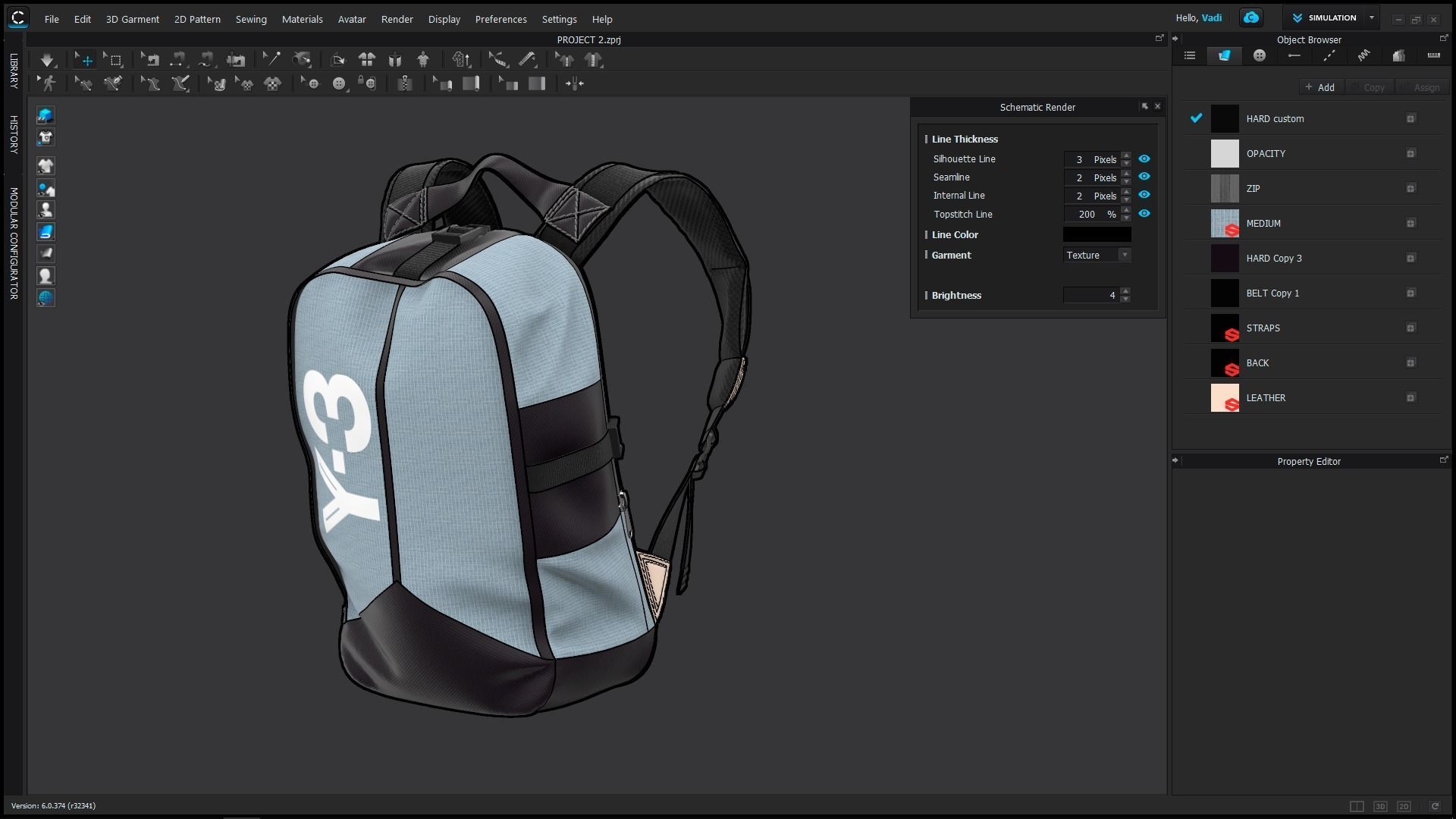Open the Fabric tab in Object Browser
Viewport: 1456px width, 819px height.
click(1224, 55)
